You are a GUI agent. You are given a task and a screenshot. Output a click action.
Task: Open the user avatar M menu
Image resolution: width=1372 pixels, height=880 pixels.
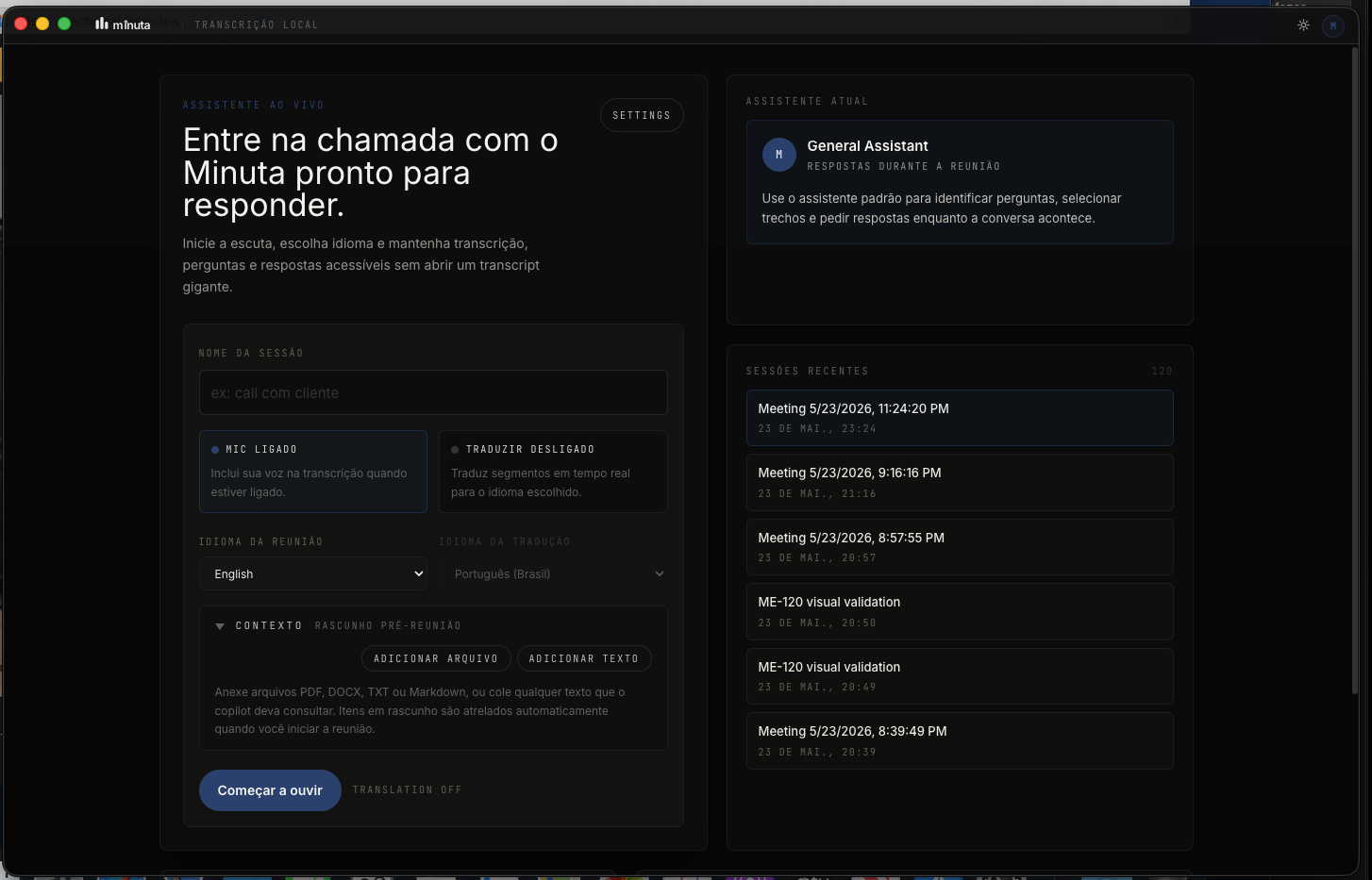tap(1332, 25)
